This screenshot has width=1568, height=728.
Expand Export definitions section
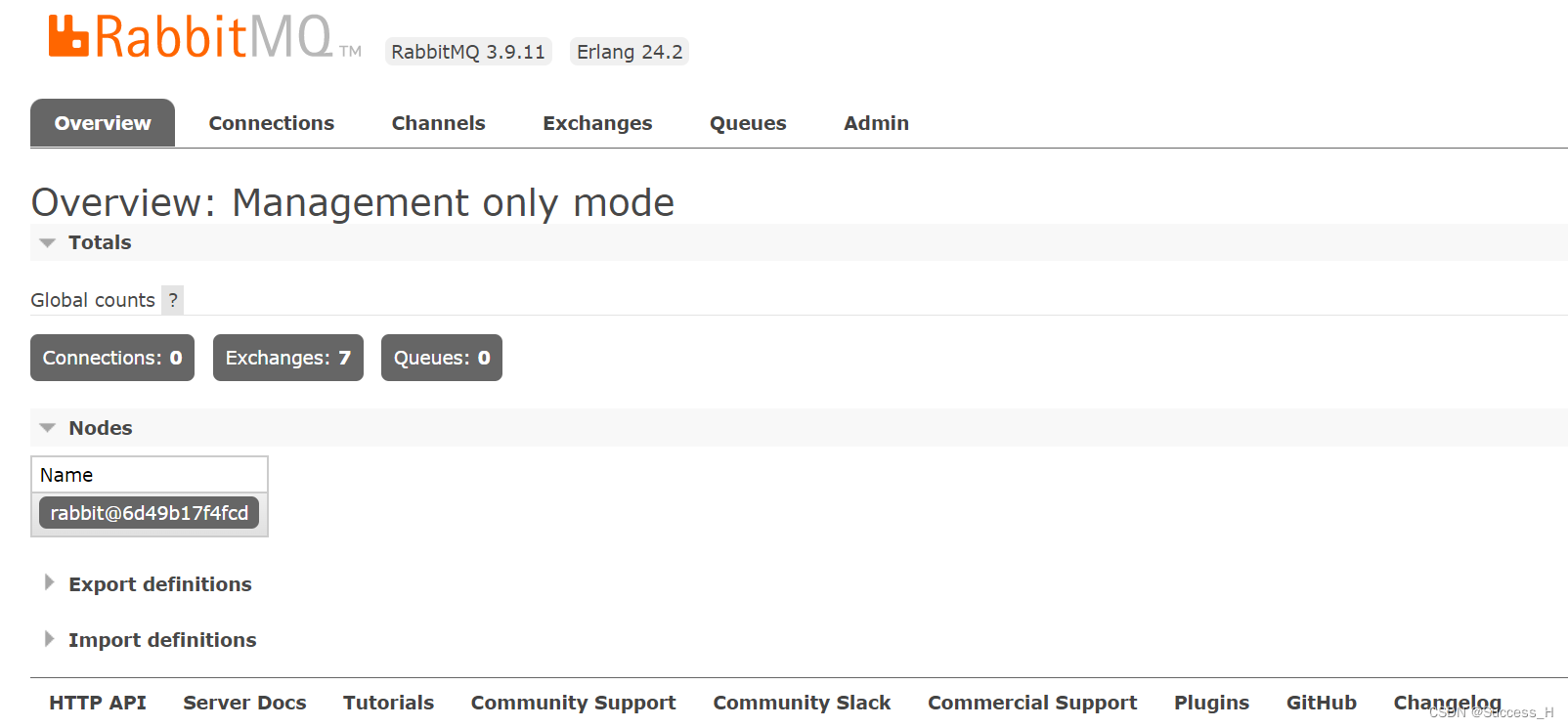tap(159, 584)
